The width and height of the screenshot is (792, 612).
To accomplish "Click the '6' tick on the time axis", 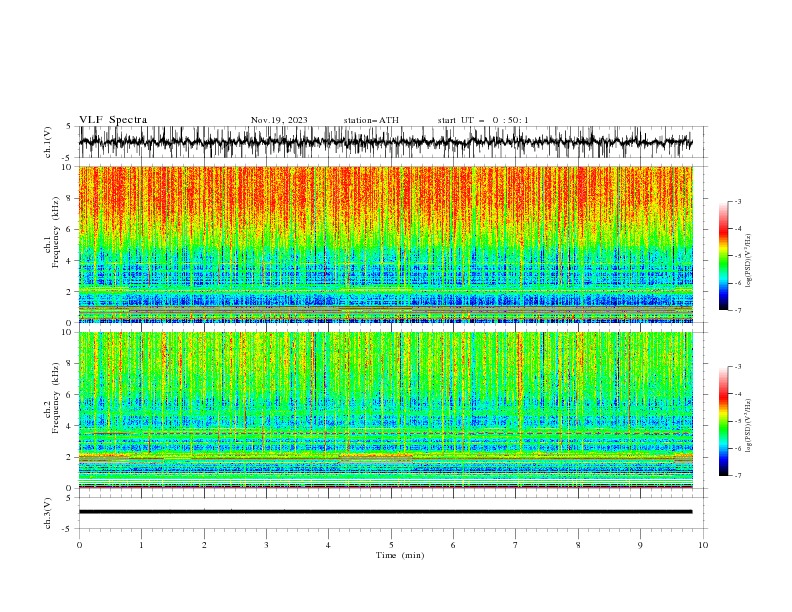I will [453, 545].
